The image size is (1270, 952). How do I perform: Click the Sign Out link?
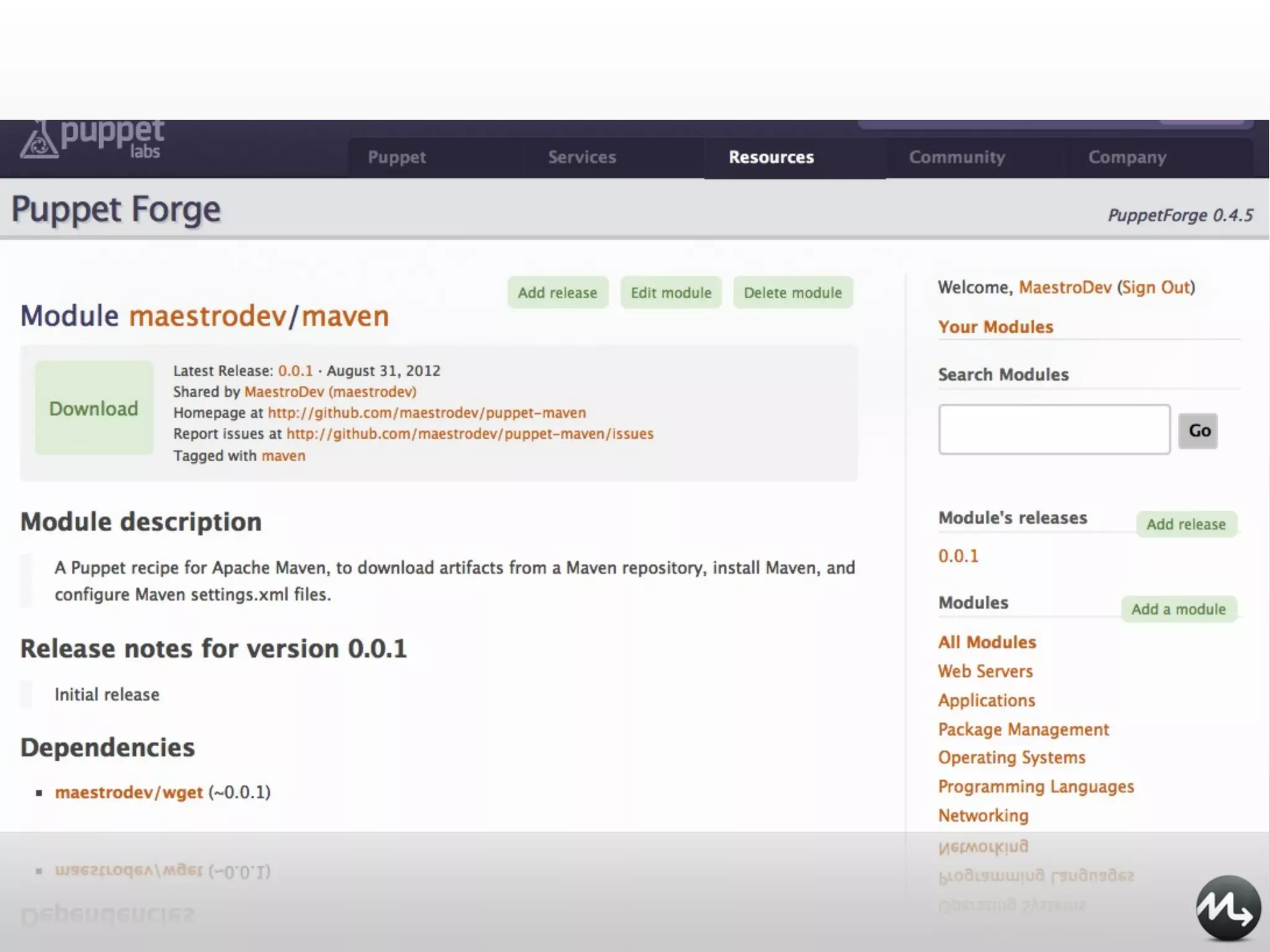point(1156,288)
